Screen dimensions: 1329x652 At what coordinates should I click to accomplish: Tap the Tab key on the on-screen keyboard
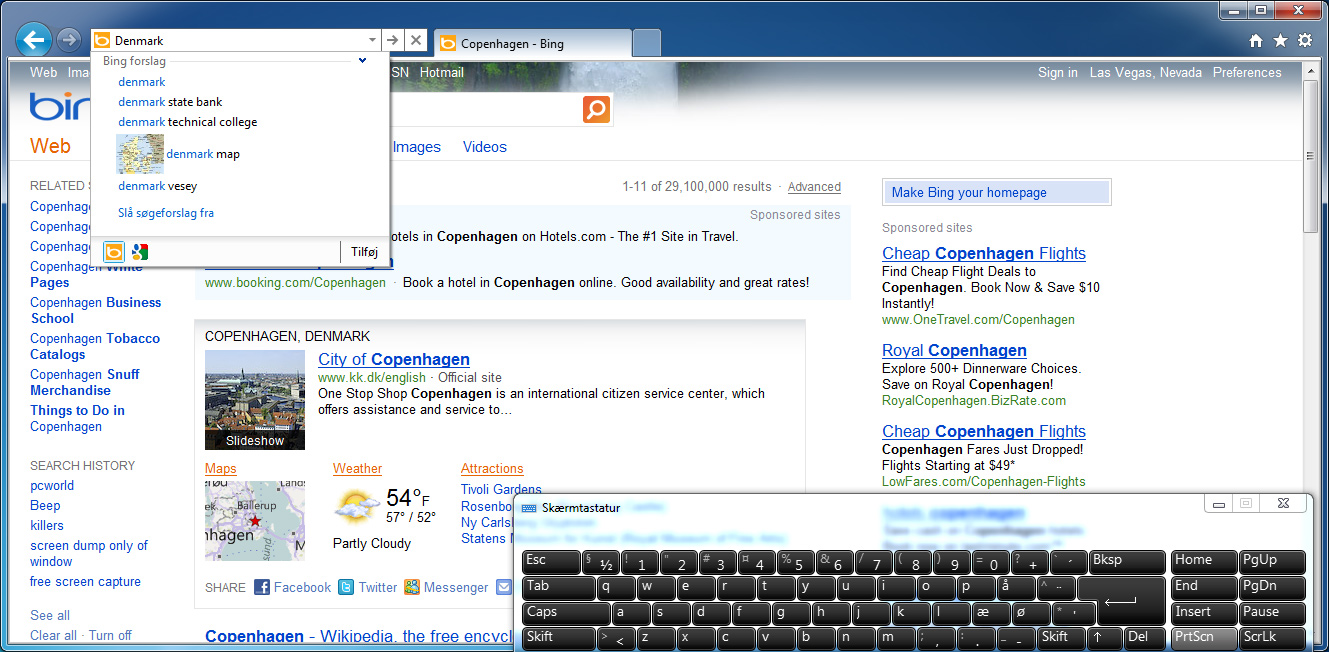click(559, 587)
